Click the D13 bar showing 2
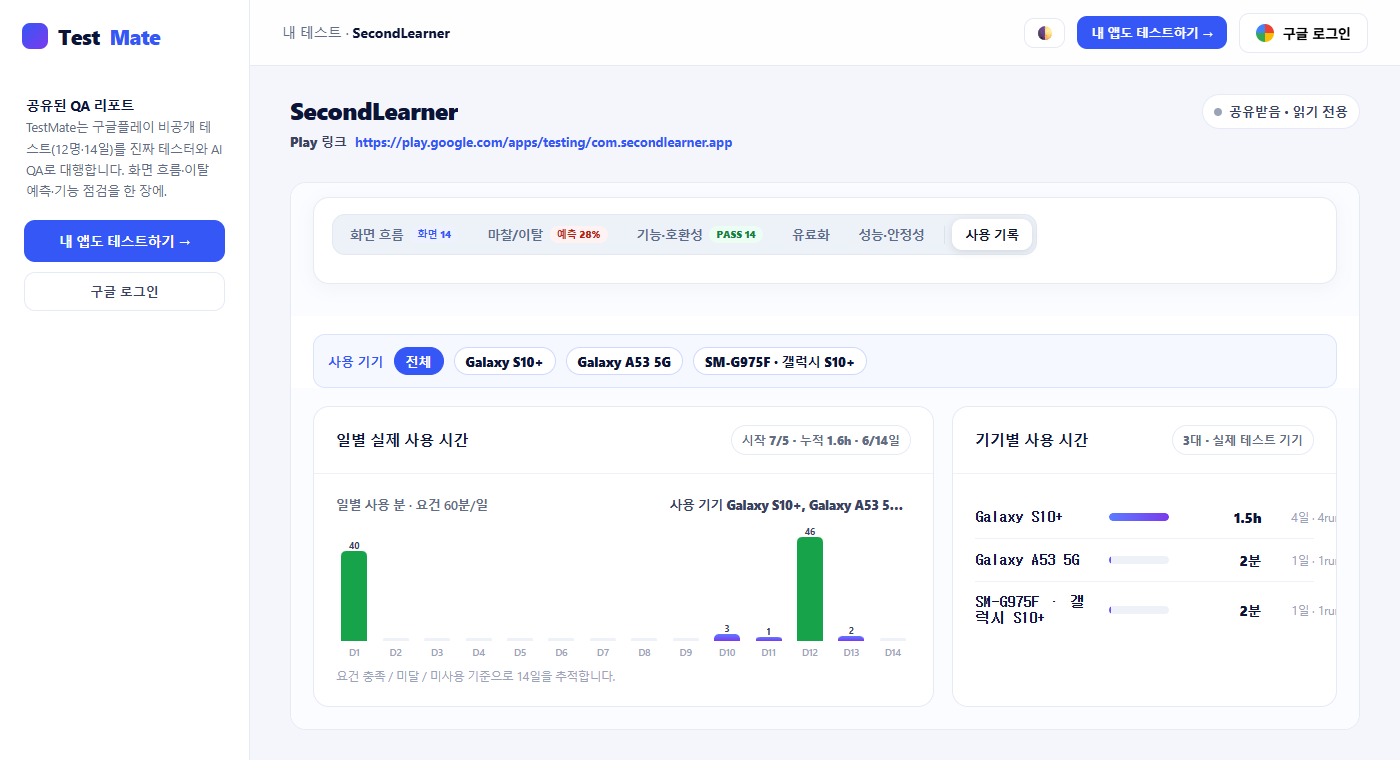 click(x=851, y=638)
